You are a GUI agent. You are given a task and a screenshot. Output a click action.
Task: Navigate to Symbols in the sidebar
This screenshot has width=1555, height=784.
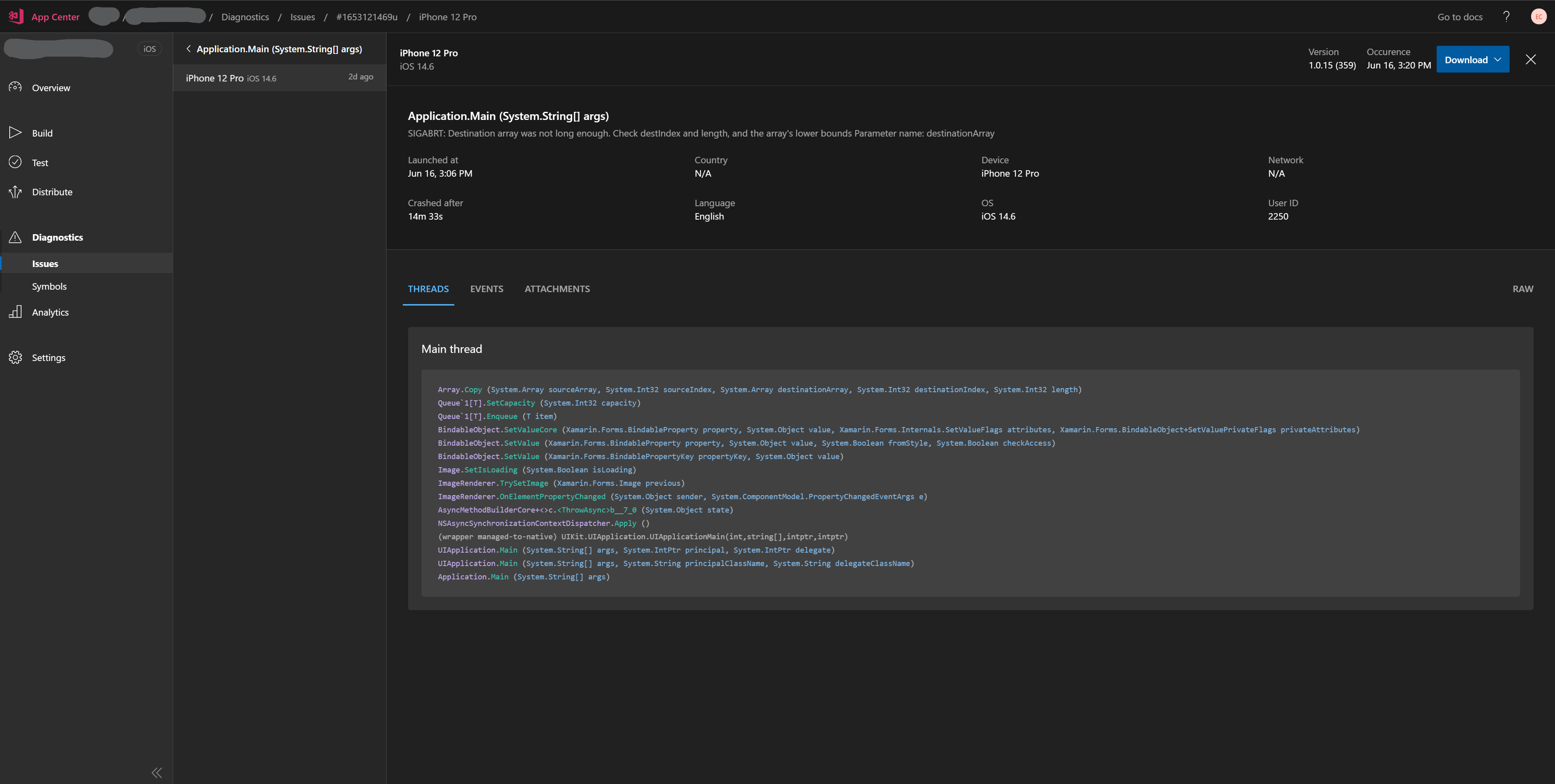[x=49, y=286]
